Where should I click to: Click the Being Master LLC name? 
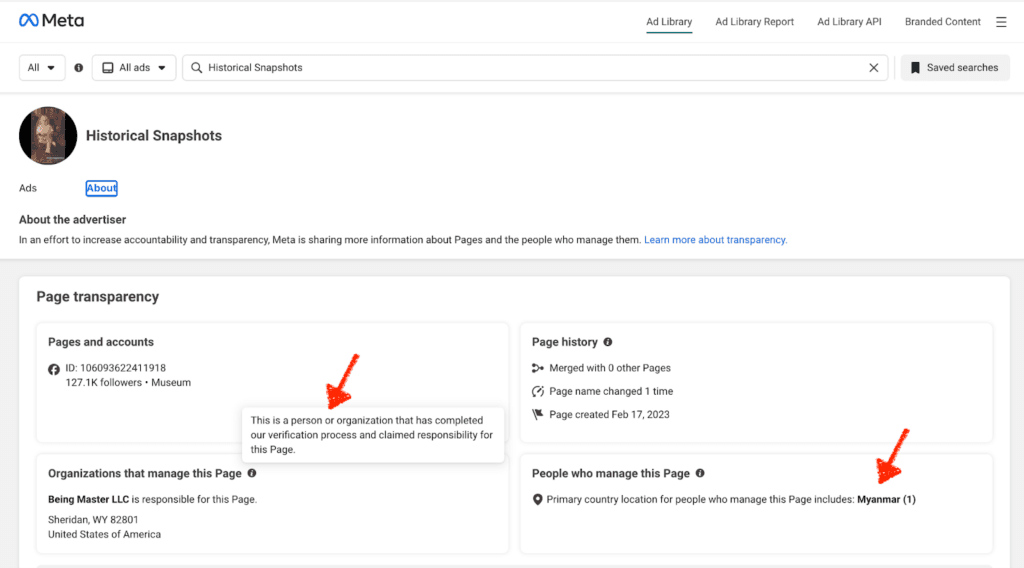click(x=88, y=499)
